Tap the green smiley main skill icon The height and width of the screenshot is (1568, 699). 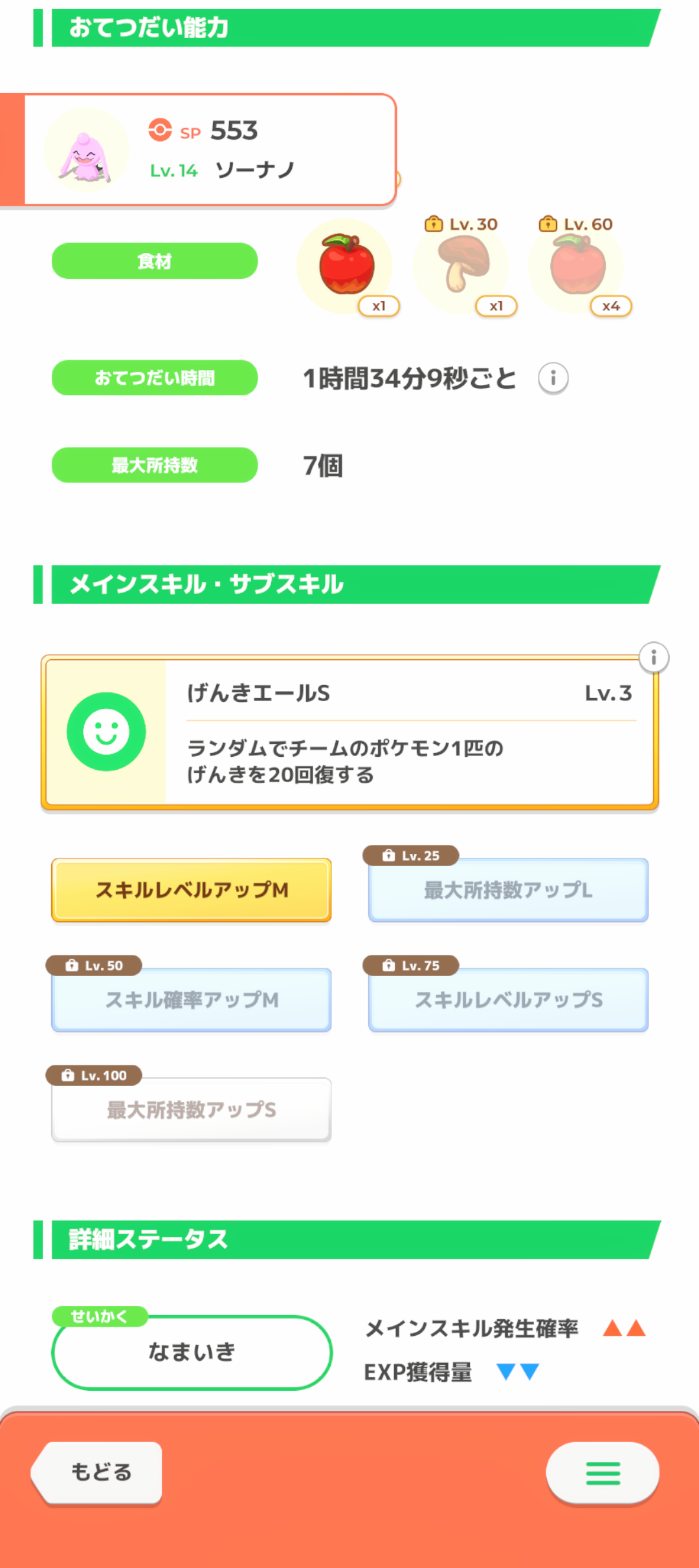click(x=106, y=732)
